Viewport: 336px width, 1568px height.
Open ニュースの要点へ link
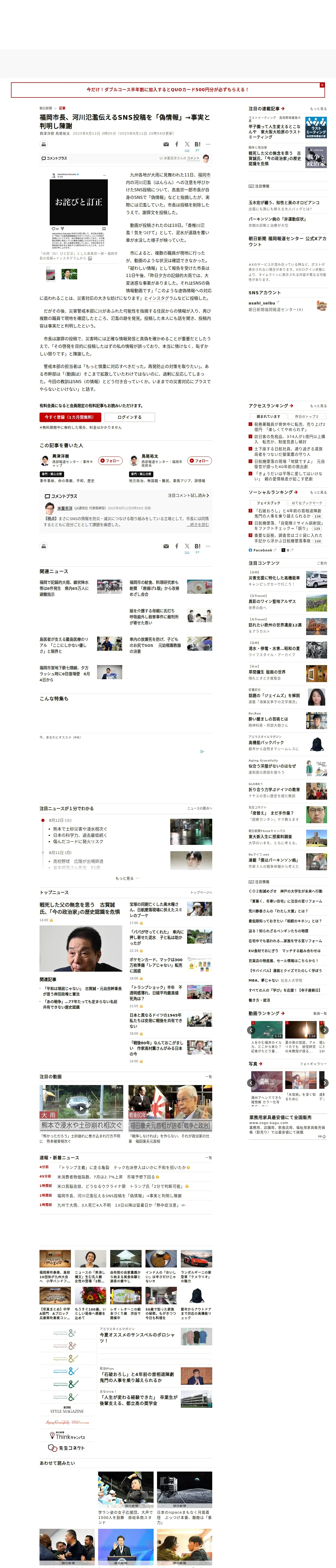(x=199, y=808)
